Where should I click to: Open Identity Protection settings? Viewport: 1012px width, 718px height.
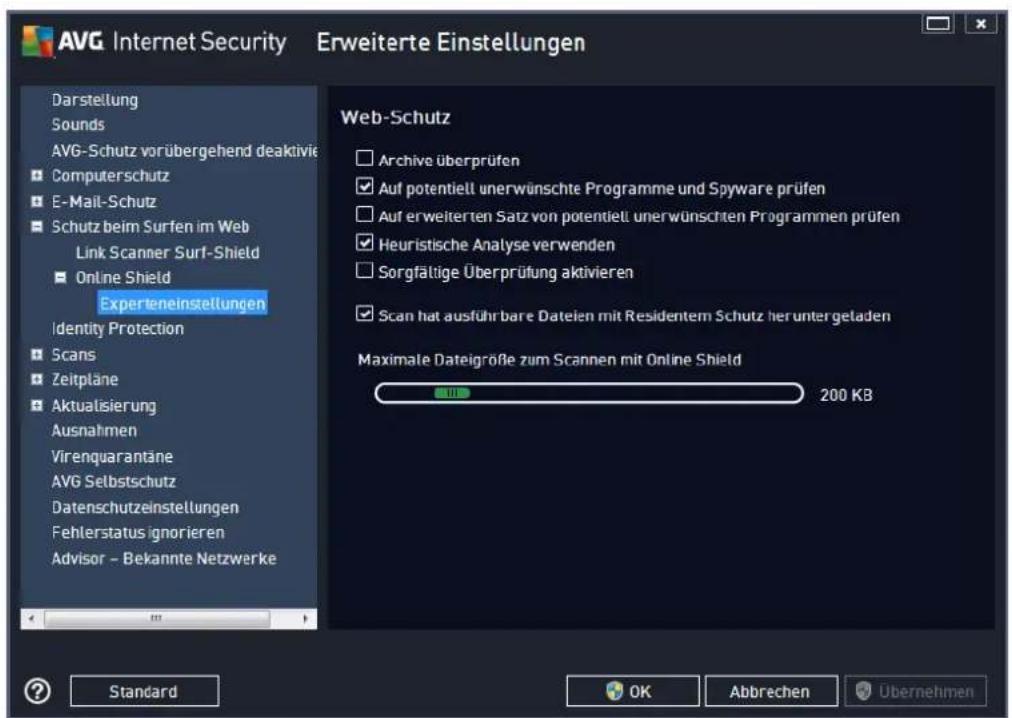pyautogui.click(x=117, y=329)
